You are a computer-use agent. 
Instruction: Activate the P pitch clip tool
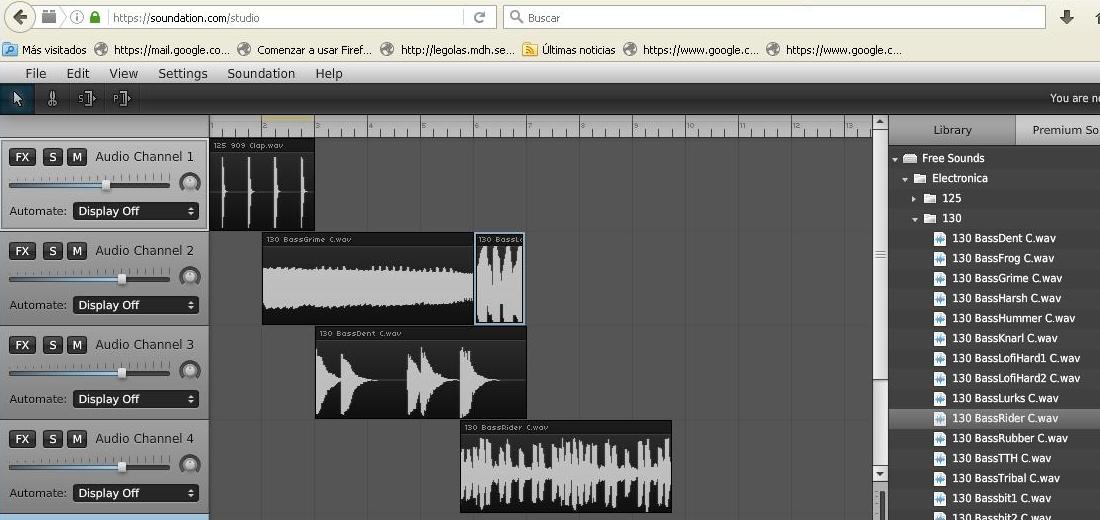[x=121, y=99]
